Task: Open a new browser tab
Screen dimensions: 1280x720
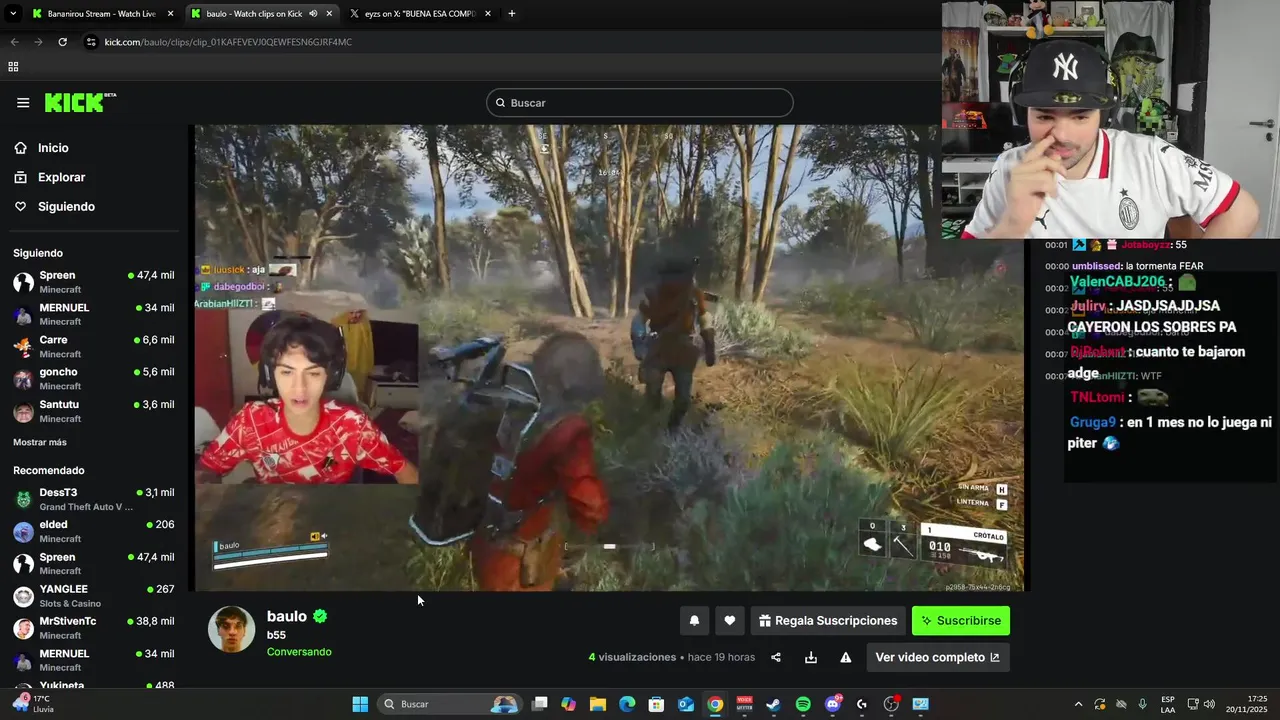Action: pyautogui.click(x=512, y=14)
